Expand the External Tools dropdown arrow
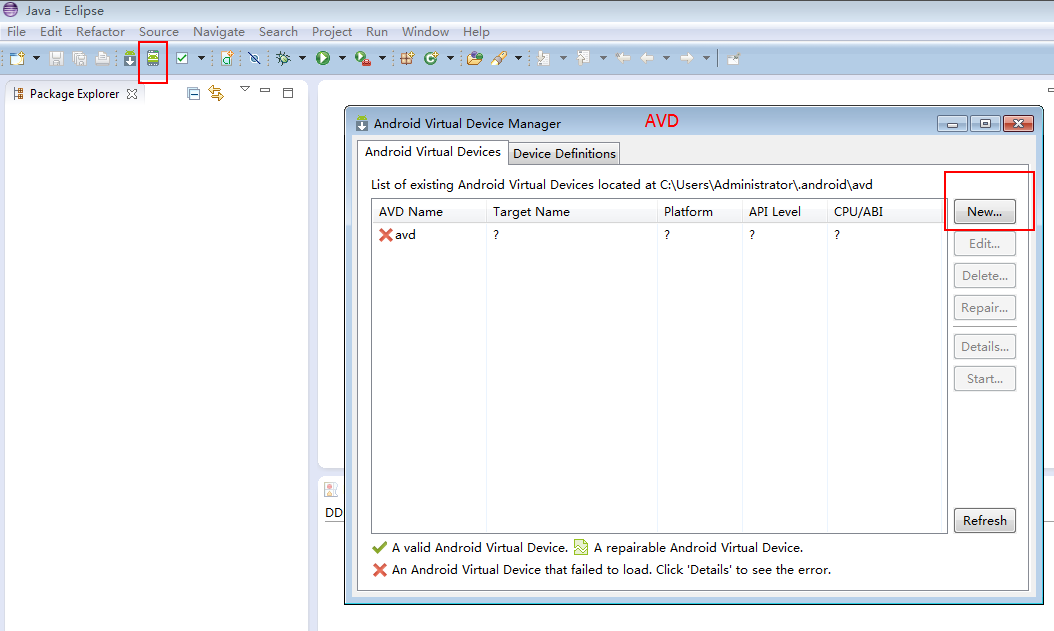Screen dimensions: 1054x631 (382, 58)
